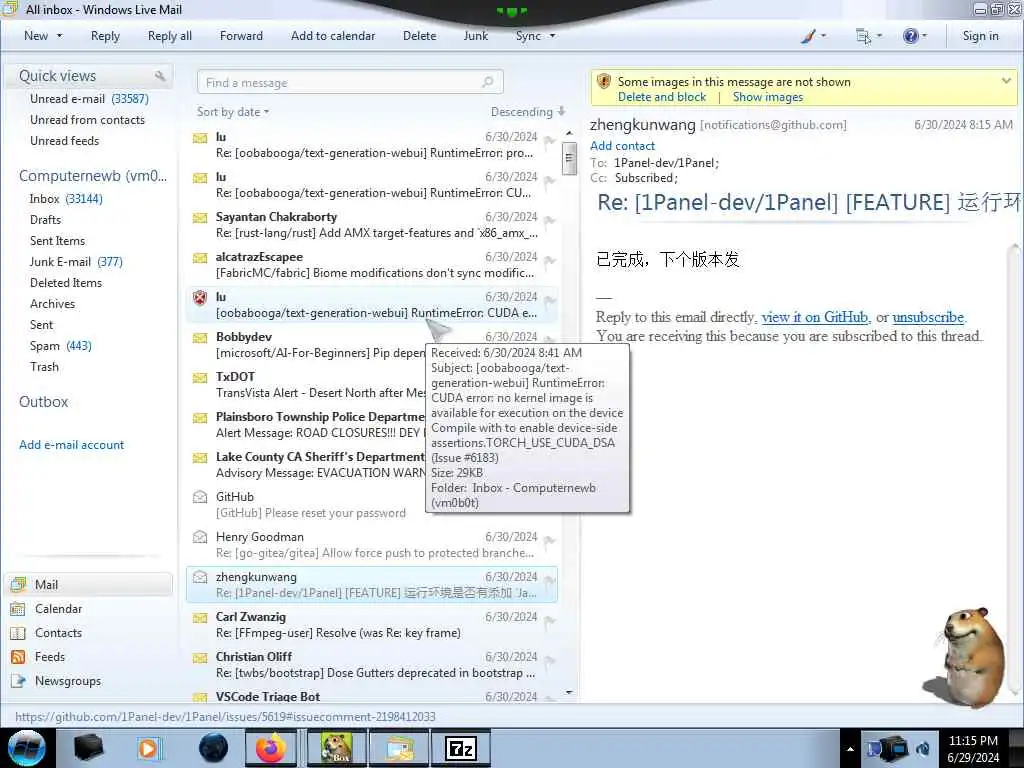Open Firefox from taskbar
This screenshot has width=1024, height=768.
[270, 748]
